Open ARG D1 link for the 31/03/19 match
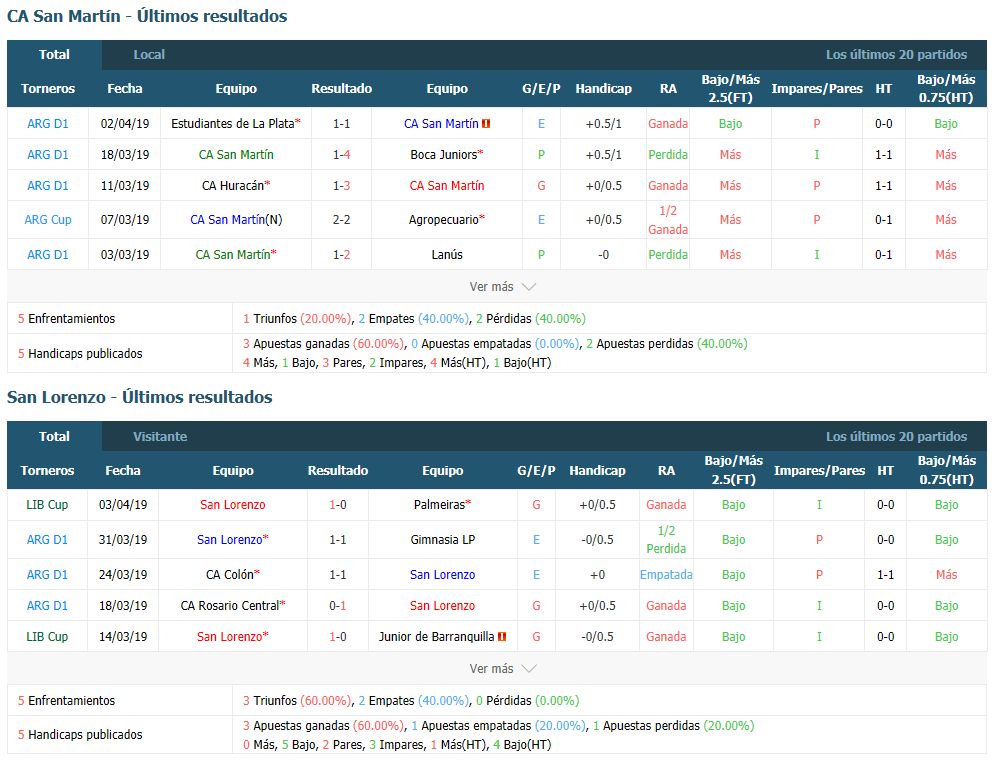The height and width of the screenshot is (761, 993). pos(47,540)
